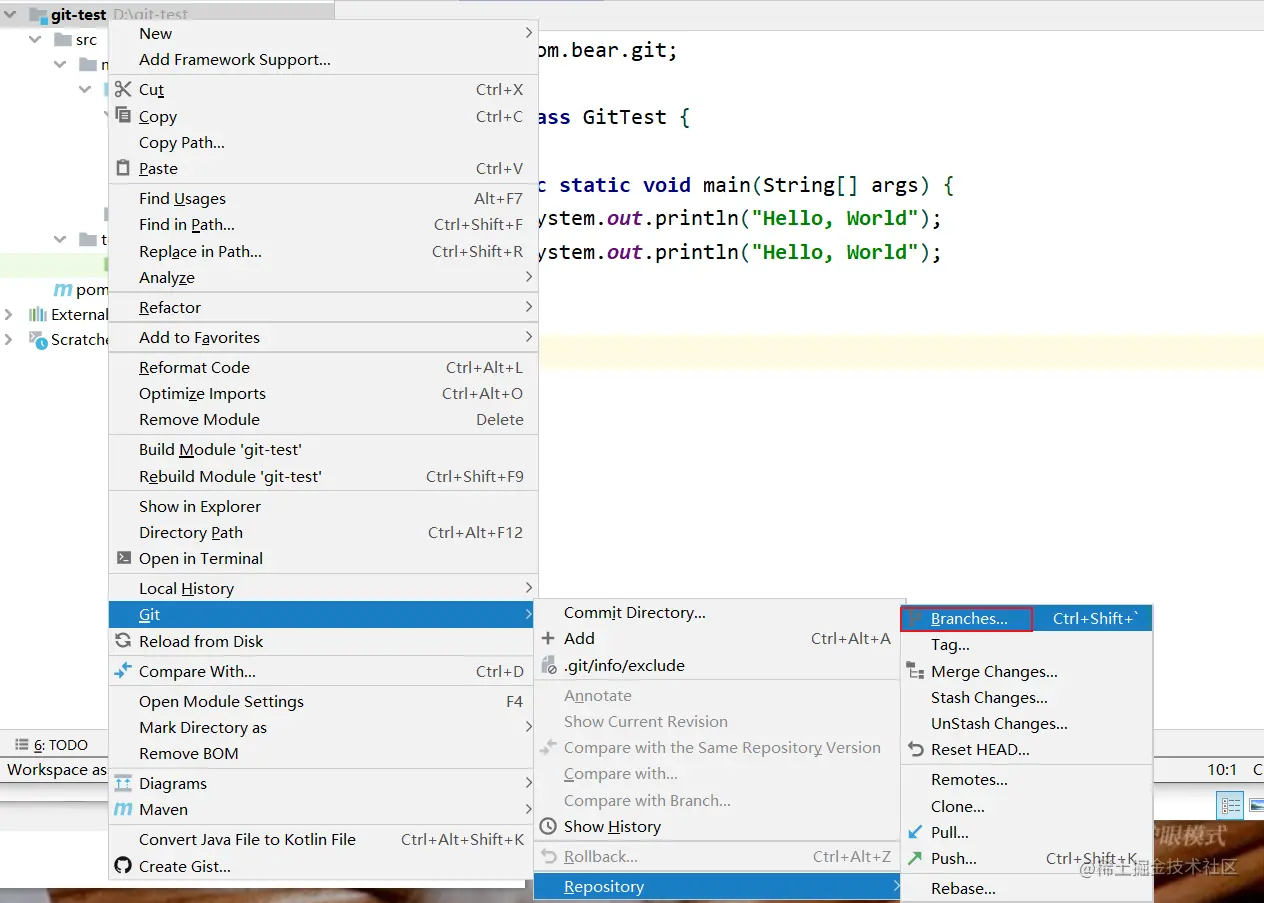Collapse the src folder node
Viewport: 1264px width, 903px height.
[35, 40]
